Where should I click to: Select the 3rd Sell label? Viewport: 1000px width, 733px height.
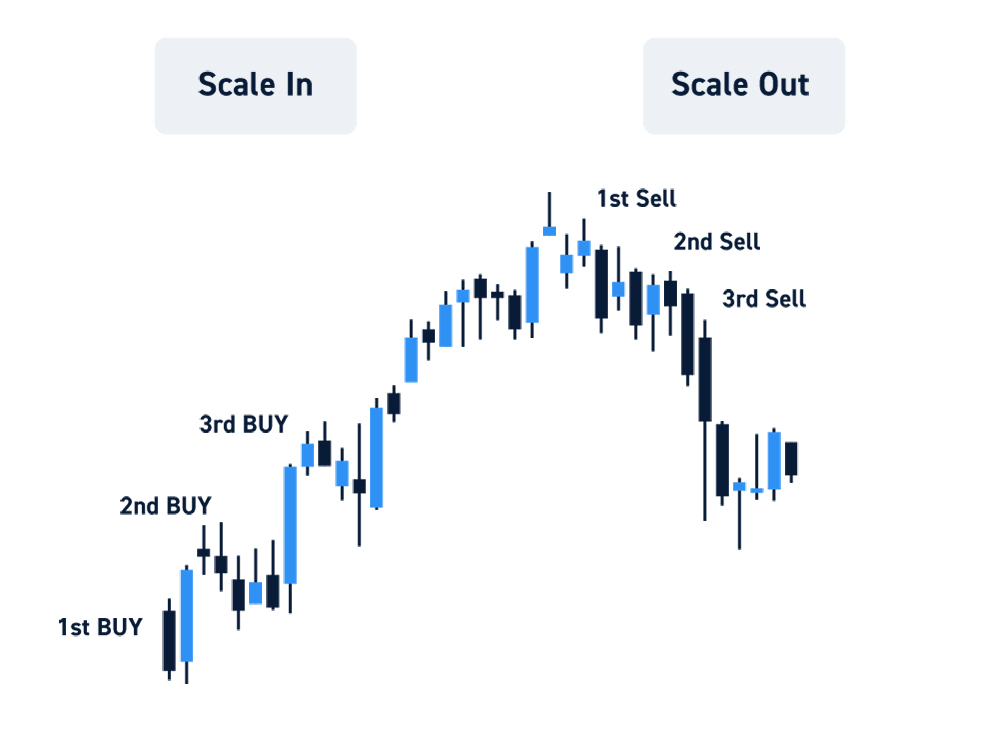pos(764,299)
